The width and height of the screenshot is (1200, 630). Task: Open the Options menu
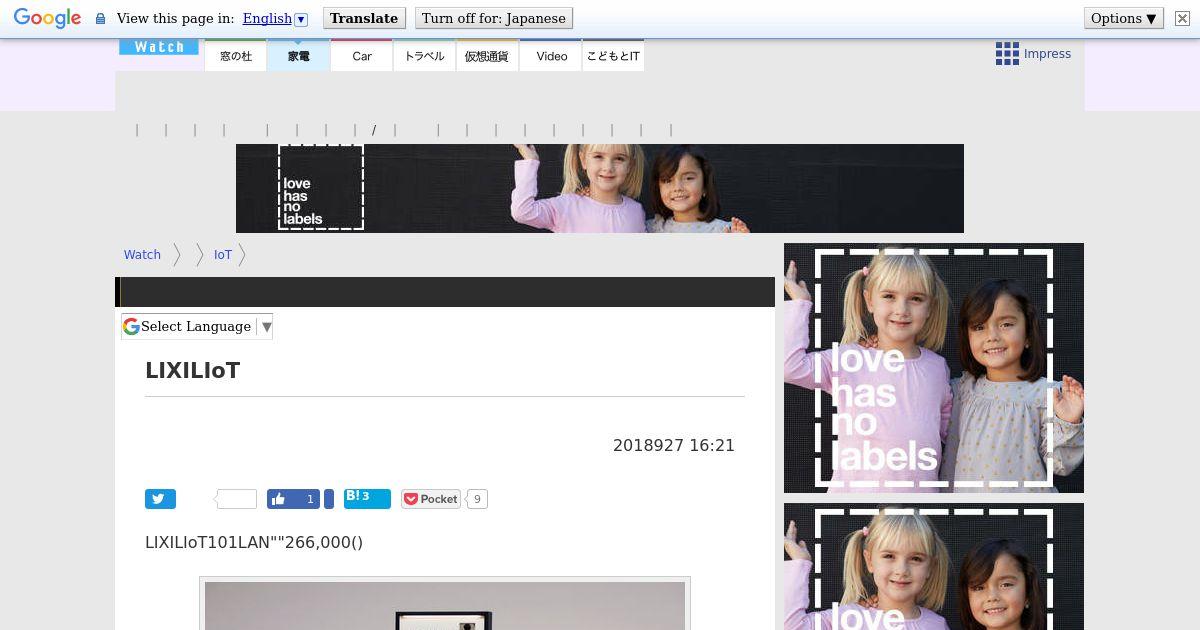click(x=1124, y=18)
